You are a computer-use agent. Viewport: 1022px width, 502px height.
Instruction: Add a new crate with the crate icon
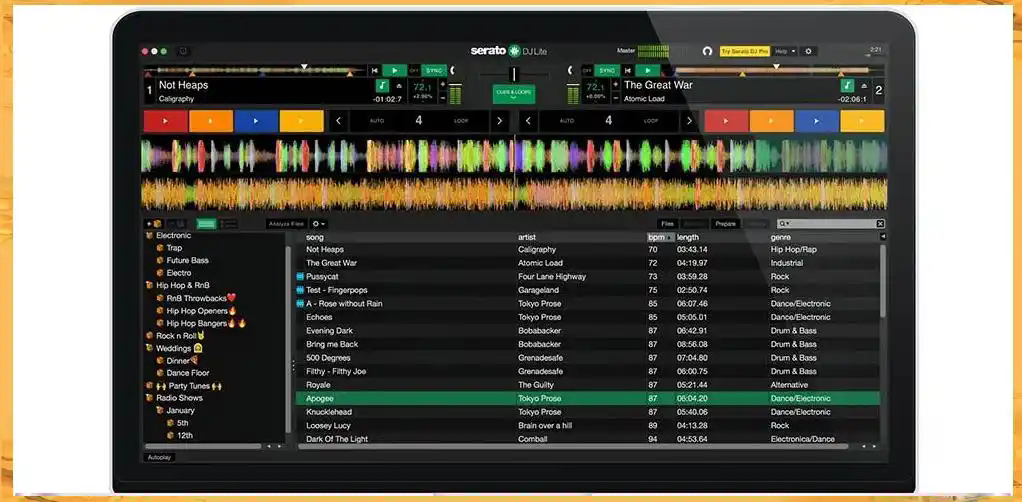point(154,224)
